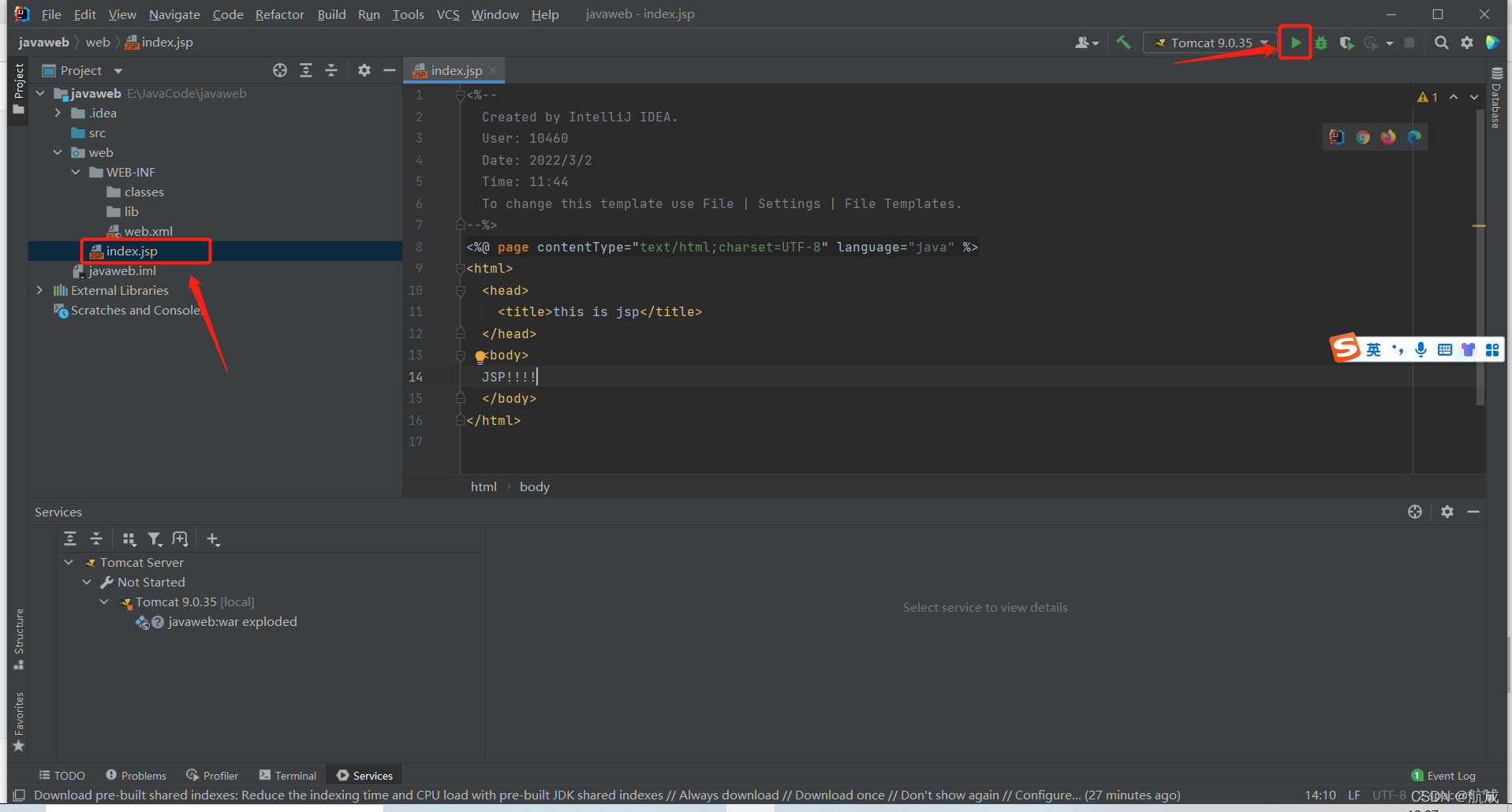Click the warning indicator showing 1 problem
Viewport: 1512px width, 812px height.
pos(1427,97)
